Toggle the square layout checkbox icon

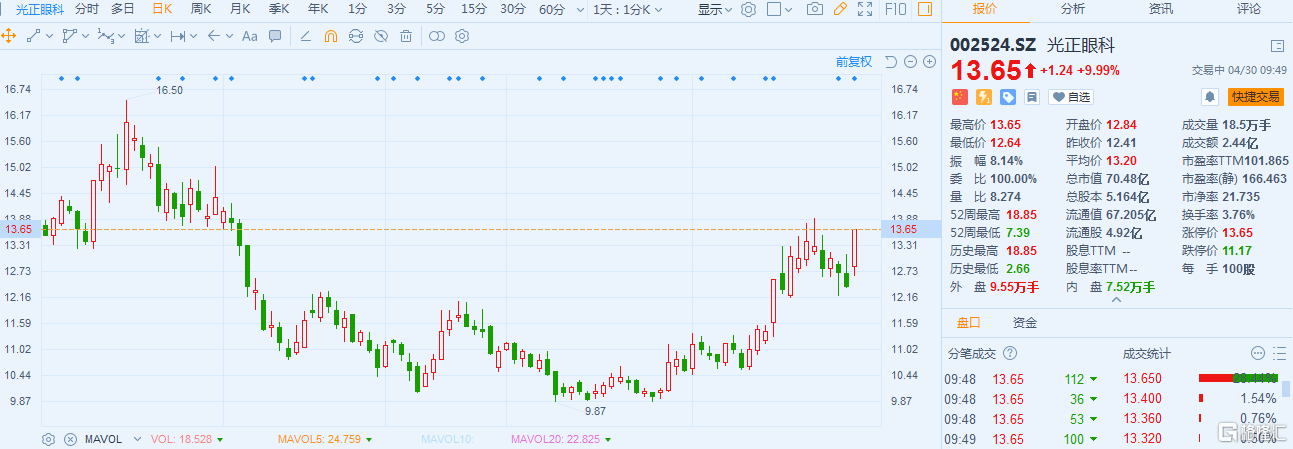[x=773, y=9]
